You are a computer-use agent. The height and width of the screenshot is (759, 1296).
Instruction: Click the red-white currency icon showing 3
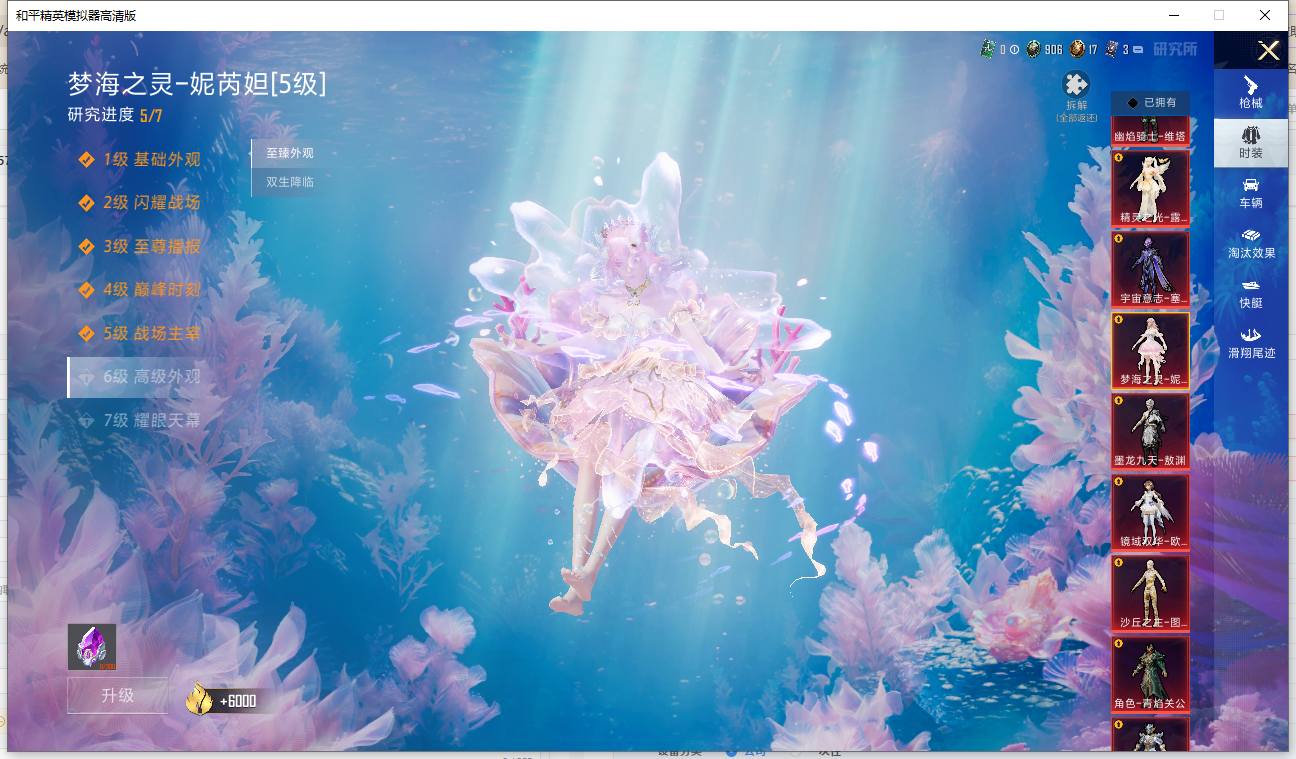click(x=1111, y=49)
